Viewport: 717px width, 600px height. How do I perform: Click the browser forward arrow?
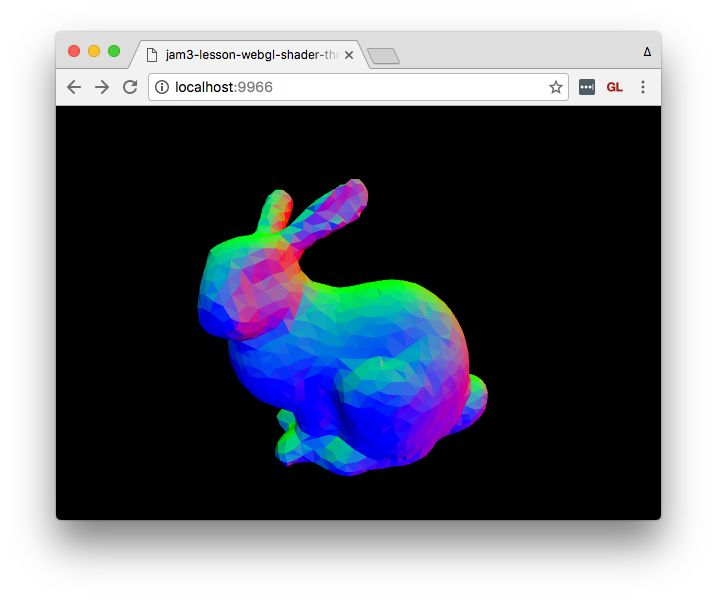[x=102, y=87]
